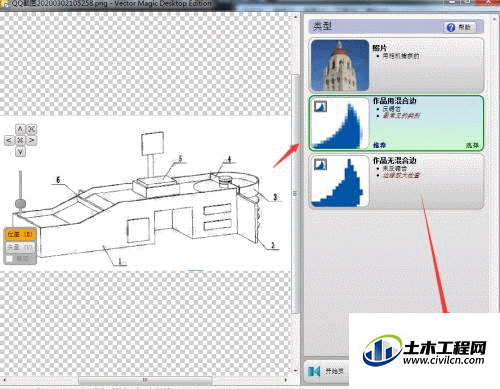Click 选择 link on the green card
The width and height of the screenshot is (500, 389).
click(472, 145)
